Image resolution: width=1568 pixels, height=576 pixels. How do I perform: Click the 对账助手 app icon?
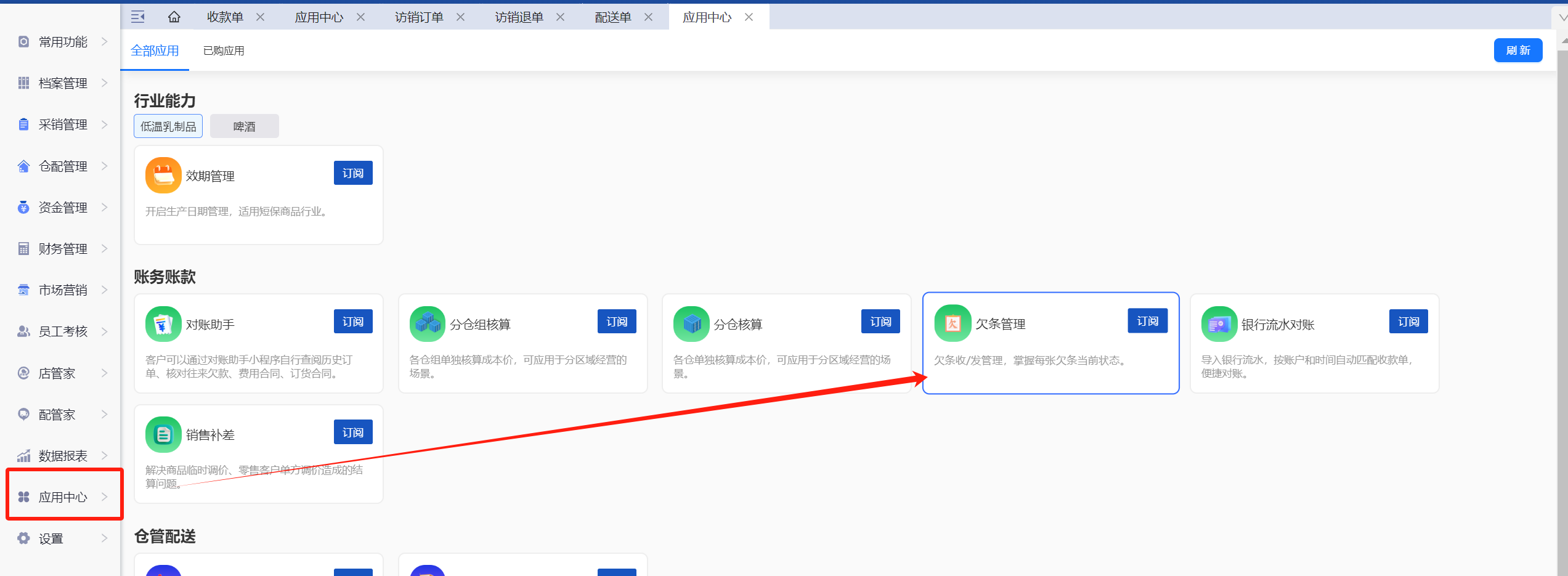(x=163, y=324)
